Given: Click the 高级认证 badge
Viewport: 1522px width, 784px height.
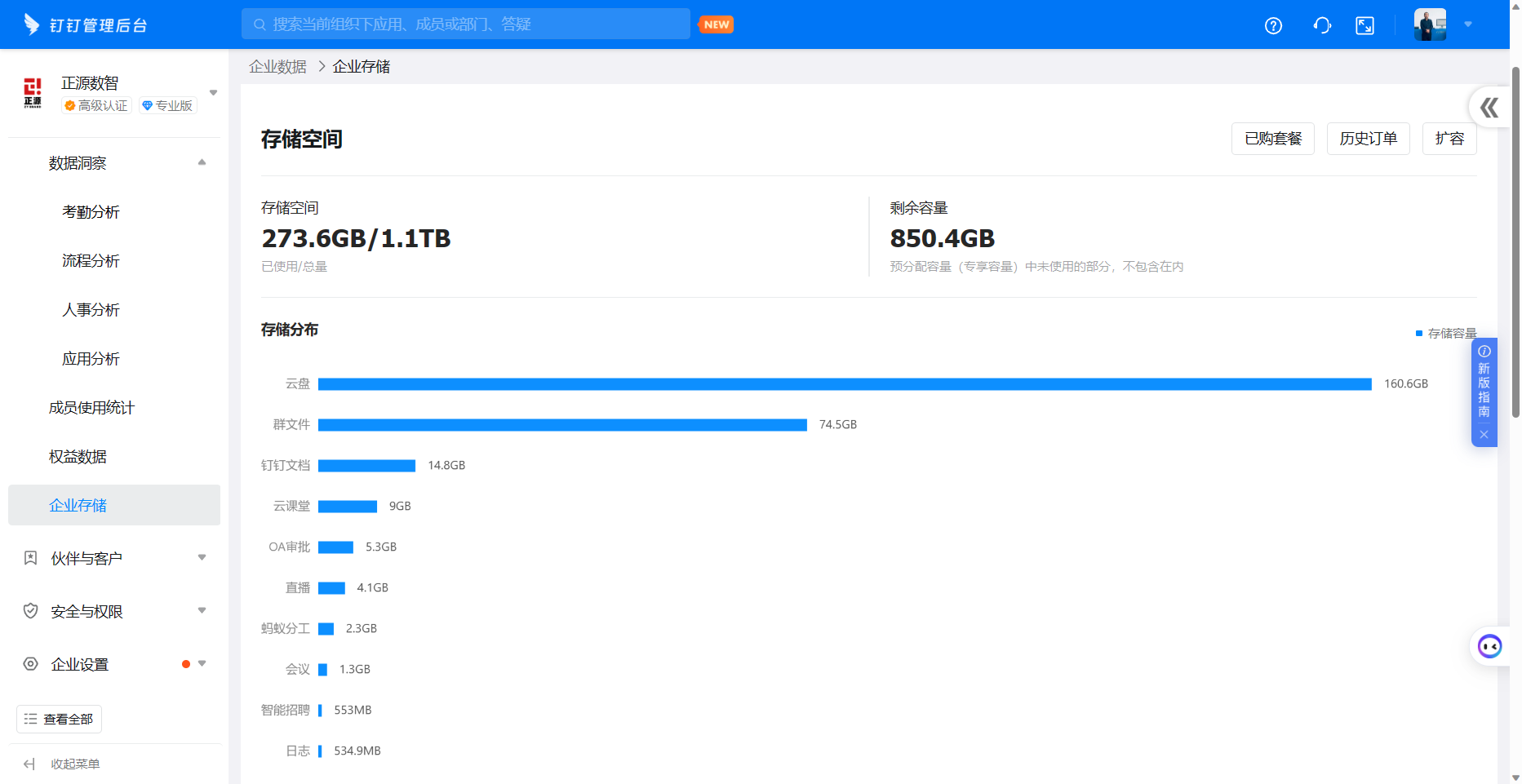Looking at the screenshot, I should click(x=96, y=105).
